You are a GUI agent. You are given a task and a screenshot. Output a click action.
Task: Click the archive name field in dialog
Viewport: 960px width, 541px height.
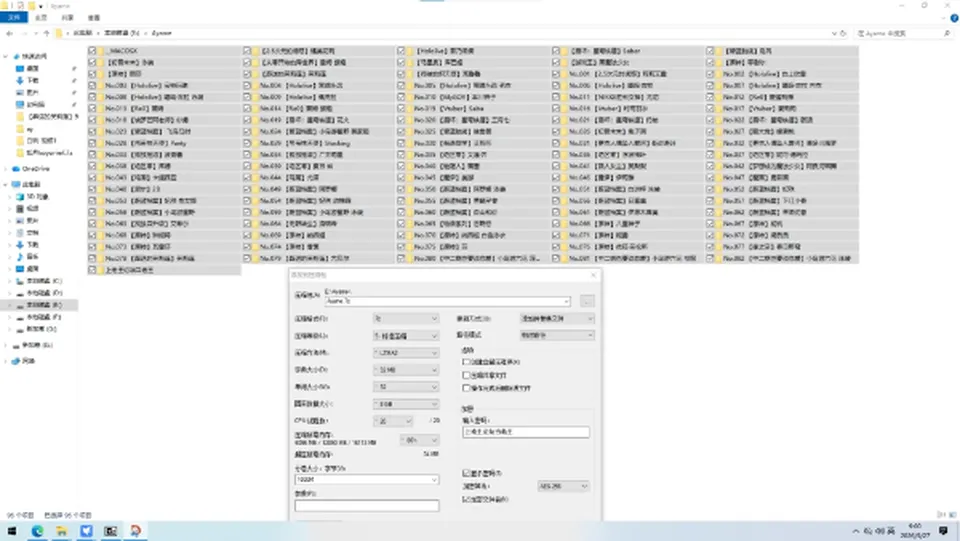(x=448, y=301)
